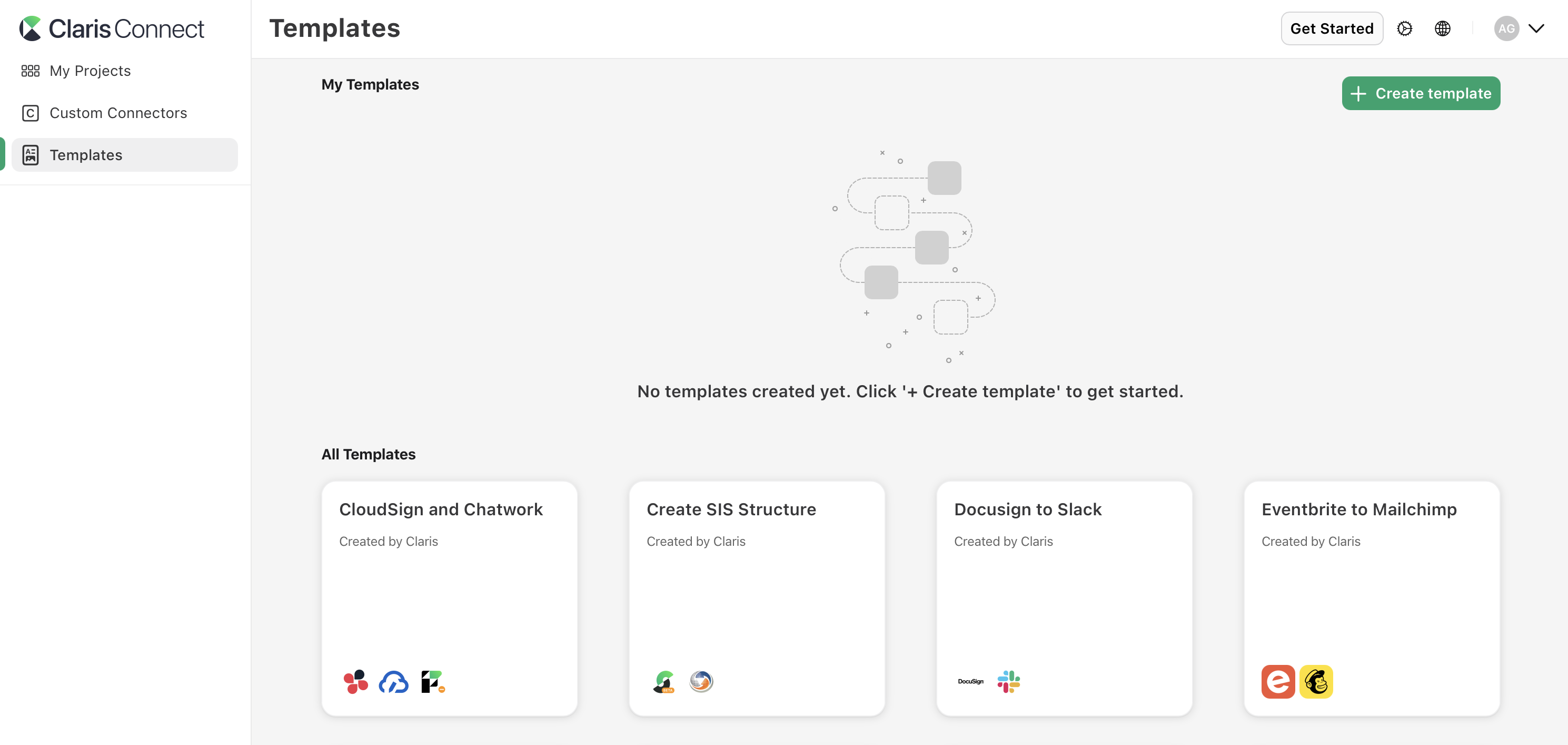The height and width of the screenshot is (745, 1568).
Task: Open the settings gear icon
Action: click(x=1404, y=28)
